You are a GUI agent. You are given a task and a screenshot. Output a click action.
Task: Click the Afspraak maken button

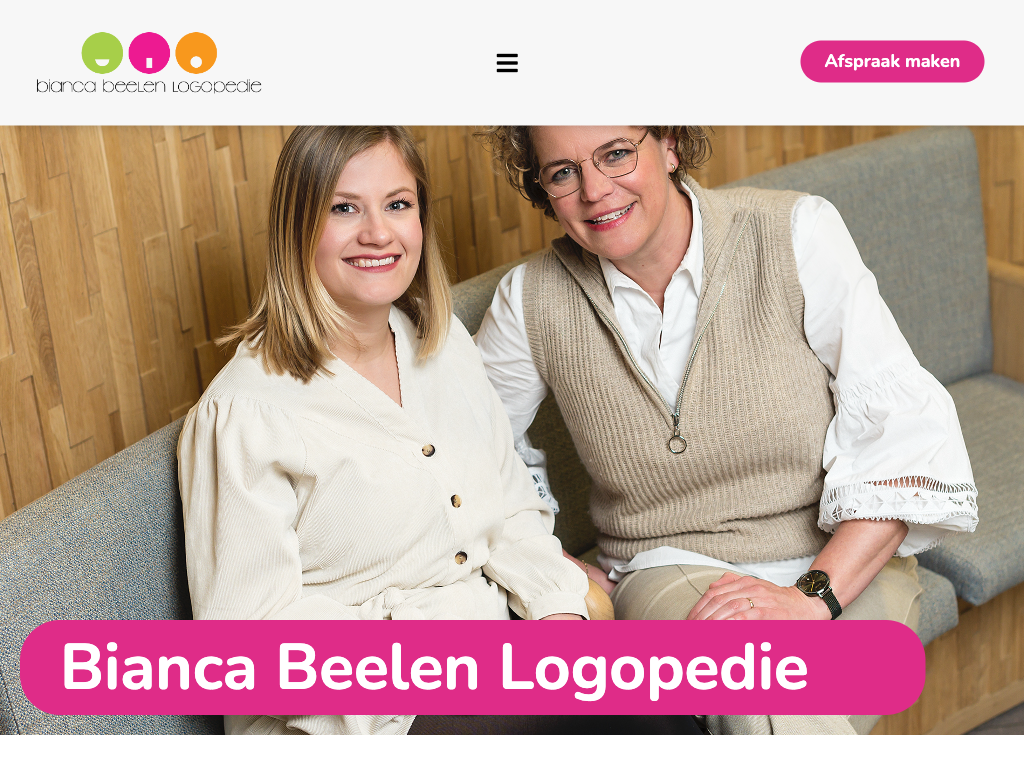[x=892, y=61]
